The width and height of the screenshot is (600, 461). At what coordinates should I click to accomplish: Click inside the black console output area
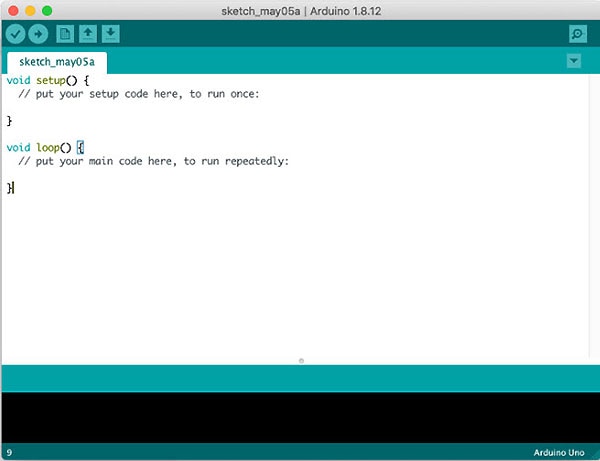click(300, 417)
